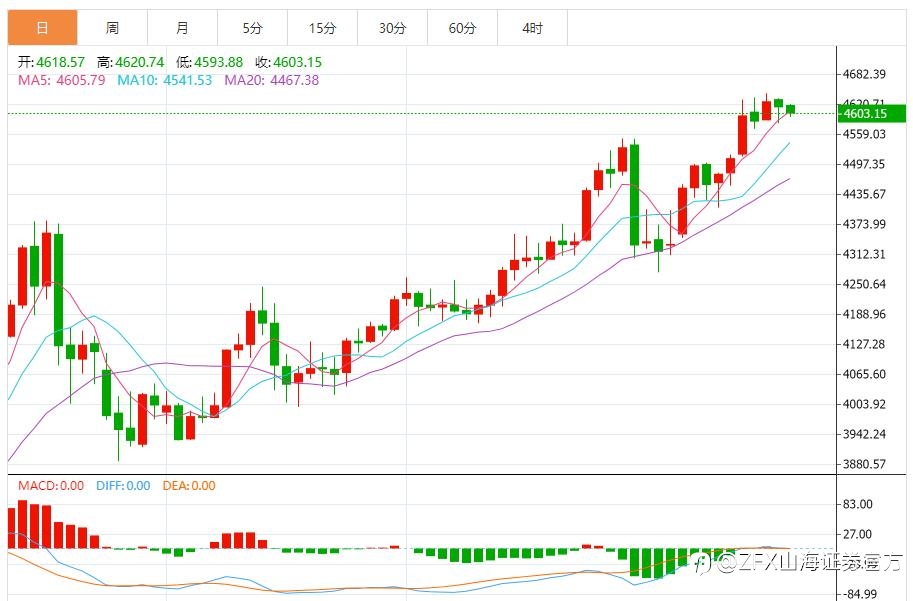The image size is (913, 601).
Task: Switch to the 周 weekly tab
Action: [112, 27]
